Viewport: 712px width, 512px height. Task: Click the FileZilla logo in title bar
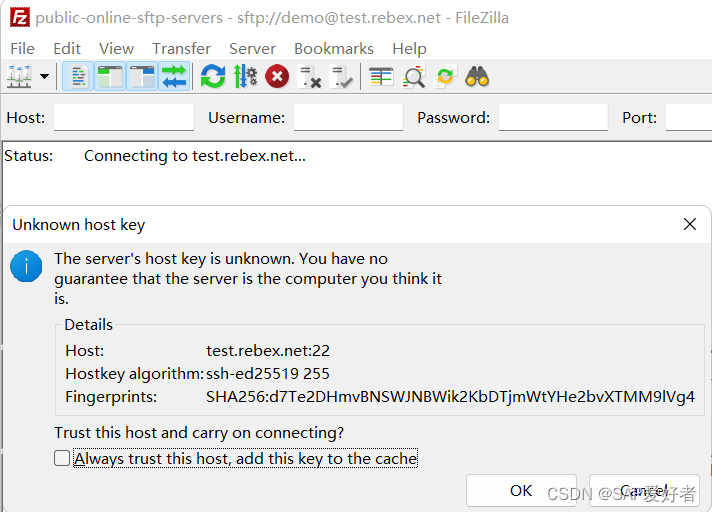20,18
